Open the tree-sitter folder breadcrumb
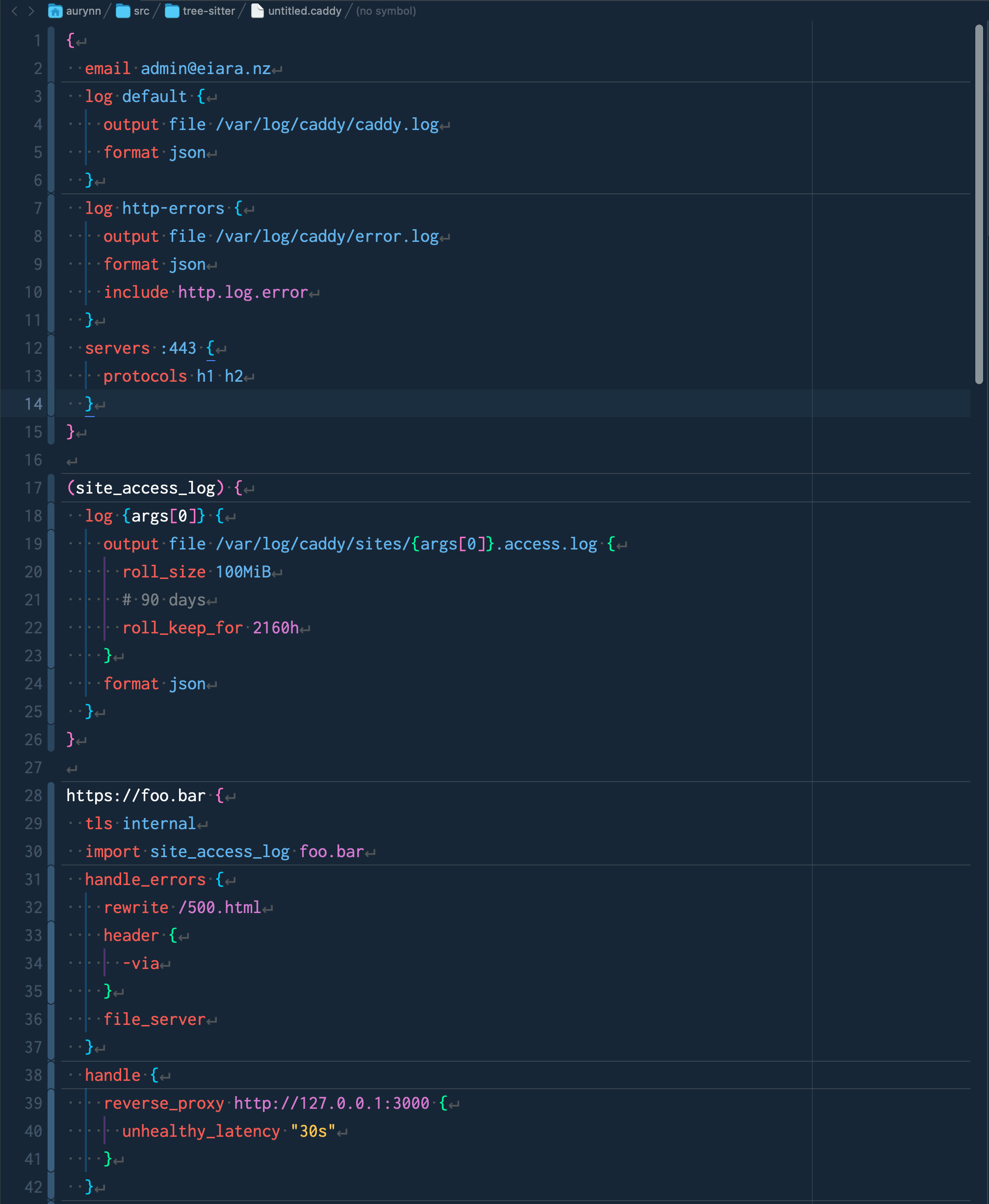This screenshot has width=989, height=1204. [200, 11]
